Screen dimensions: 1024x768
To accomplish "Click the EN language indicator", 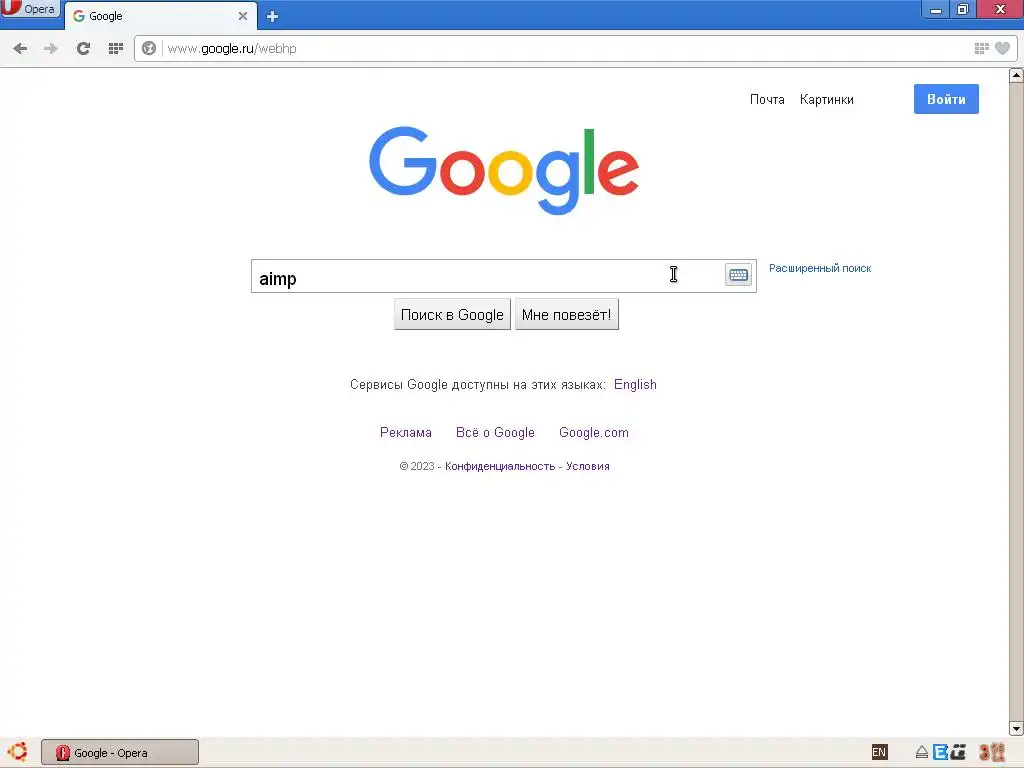I will [879, 752].
